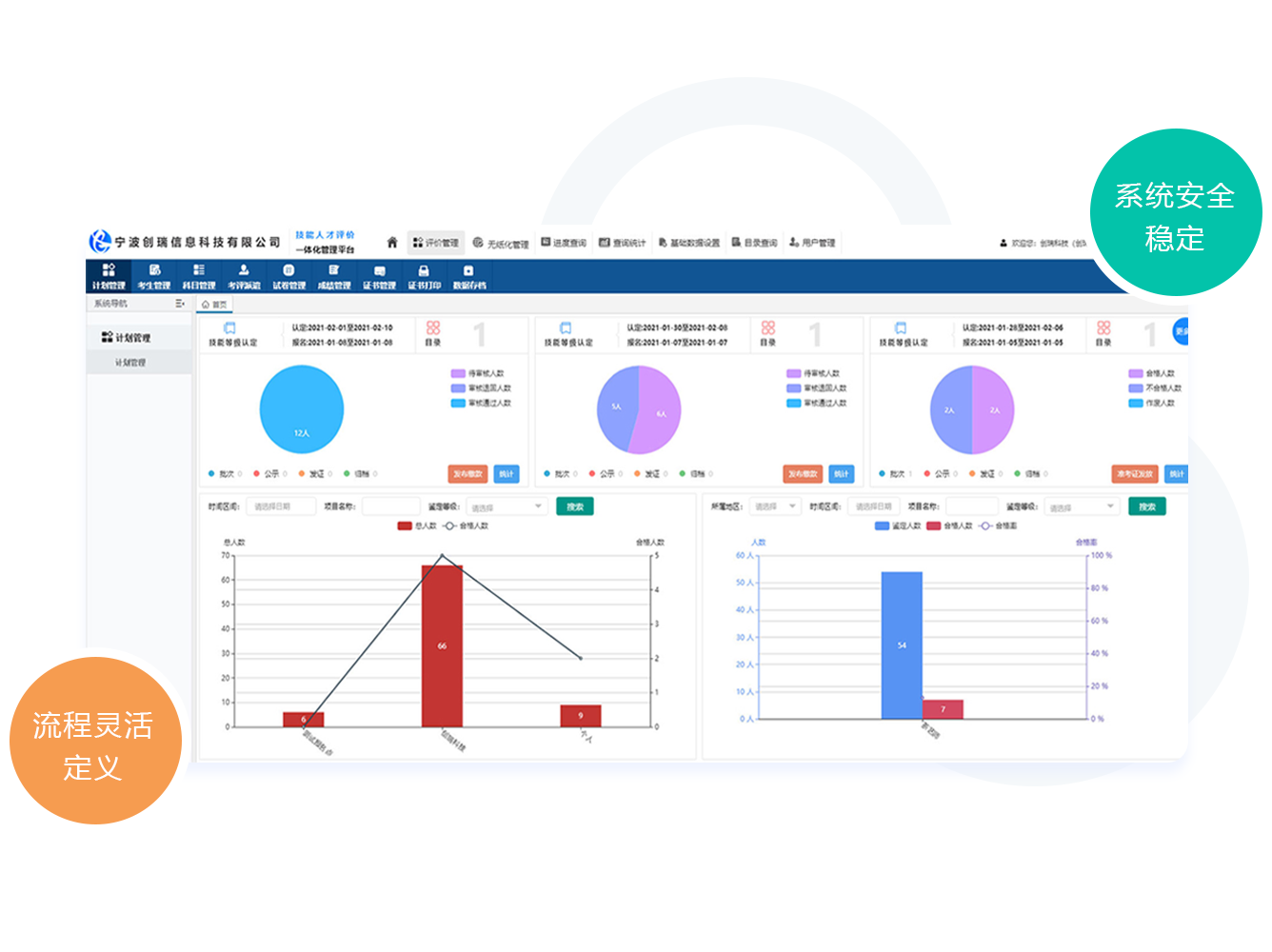Collapse the 系统导航 sidebar with the toggle icon
Image resolution: width=1272 pixels, height=952 pixels.
point(179,304)
